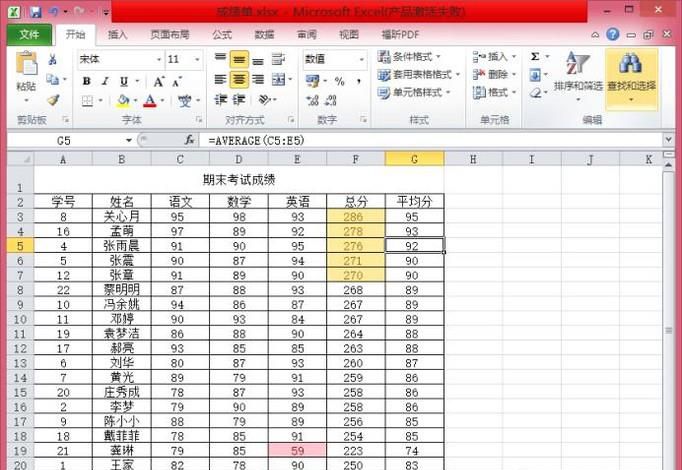Select the Format Painter brush
682x470 pixels.
pyautogui.click(x=53, y=100)
